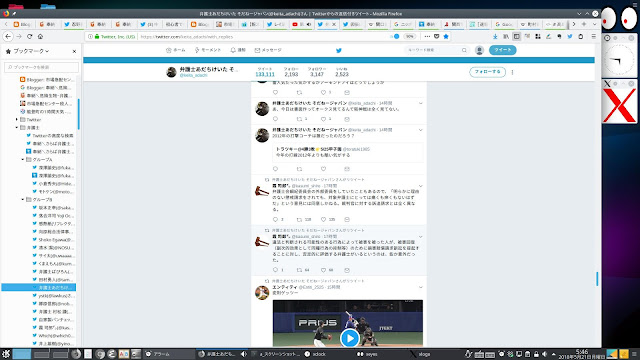Collapse the 弁護士 bookmark folder
Image resolution: width=640 pixels, height=360 pixels.
pyautogui.click(x=17, y=128)
